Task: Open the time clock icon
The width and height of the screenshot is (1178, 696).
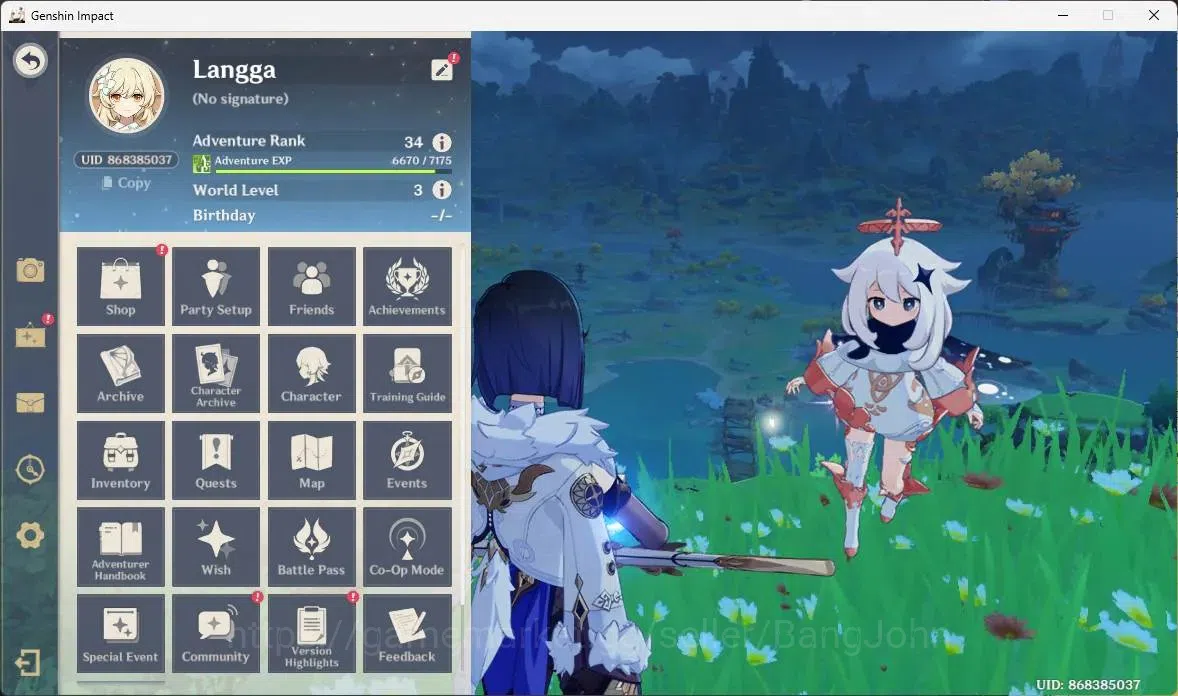Action: 30,469
